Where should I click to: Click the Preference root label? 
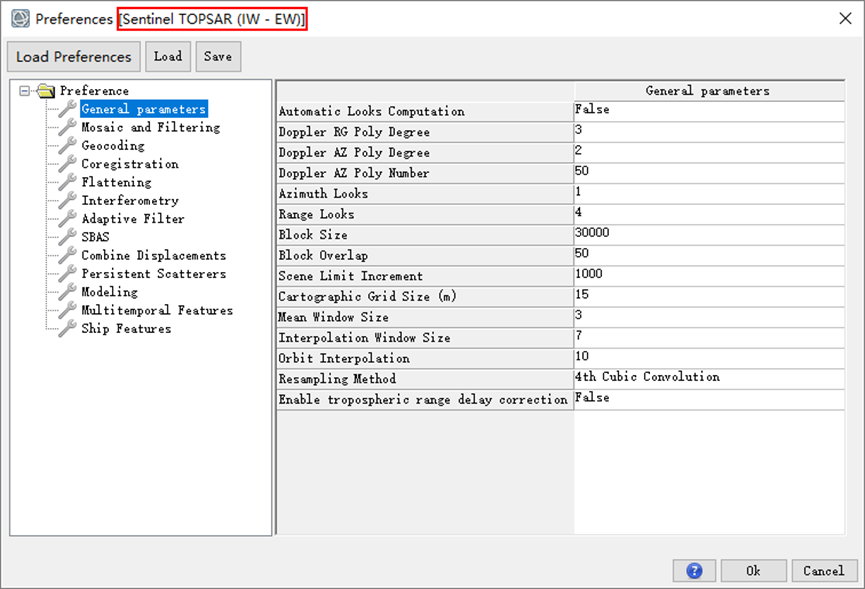[x=94, y=90]
